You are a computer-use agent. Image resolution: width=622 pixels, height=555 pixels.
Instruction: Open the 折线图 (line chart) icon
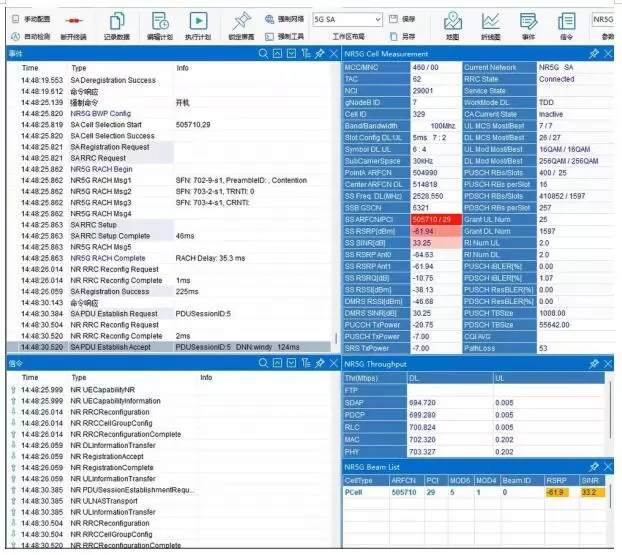(490, 22)
